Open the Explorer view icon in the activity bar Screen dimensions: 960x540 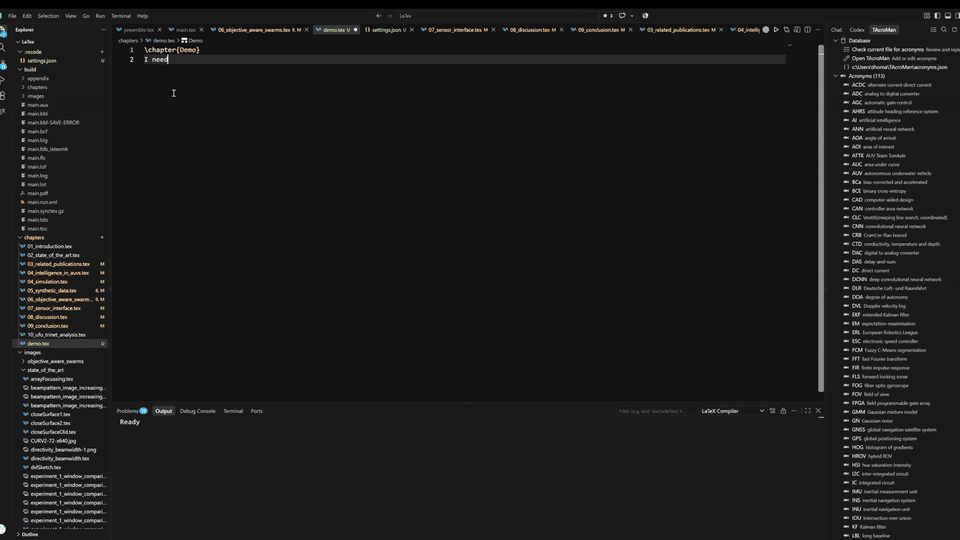click(2, 31)
